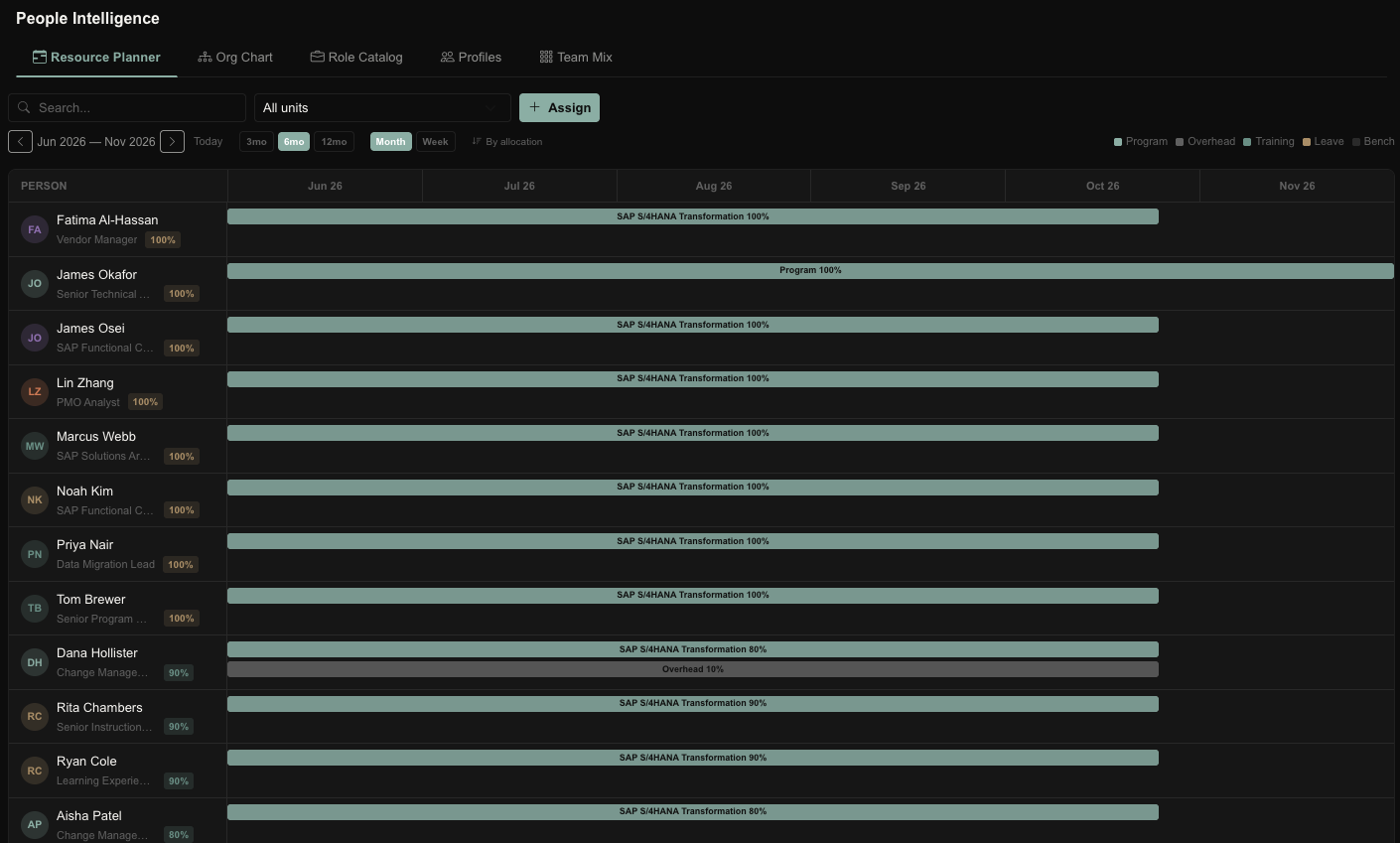Click Priya Nair's PN avatar
1400x843 pixels.
[35, 554]
